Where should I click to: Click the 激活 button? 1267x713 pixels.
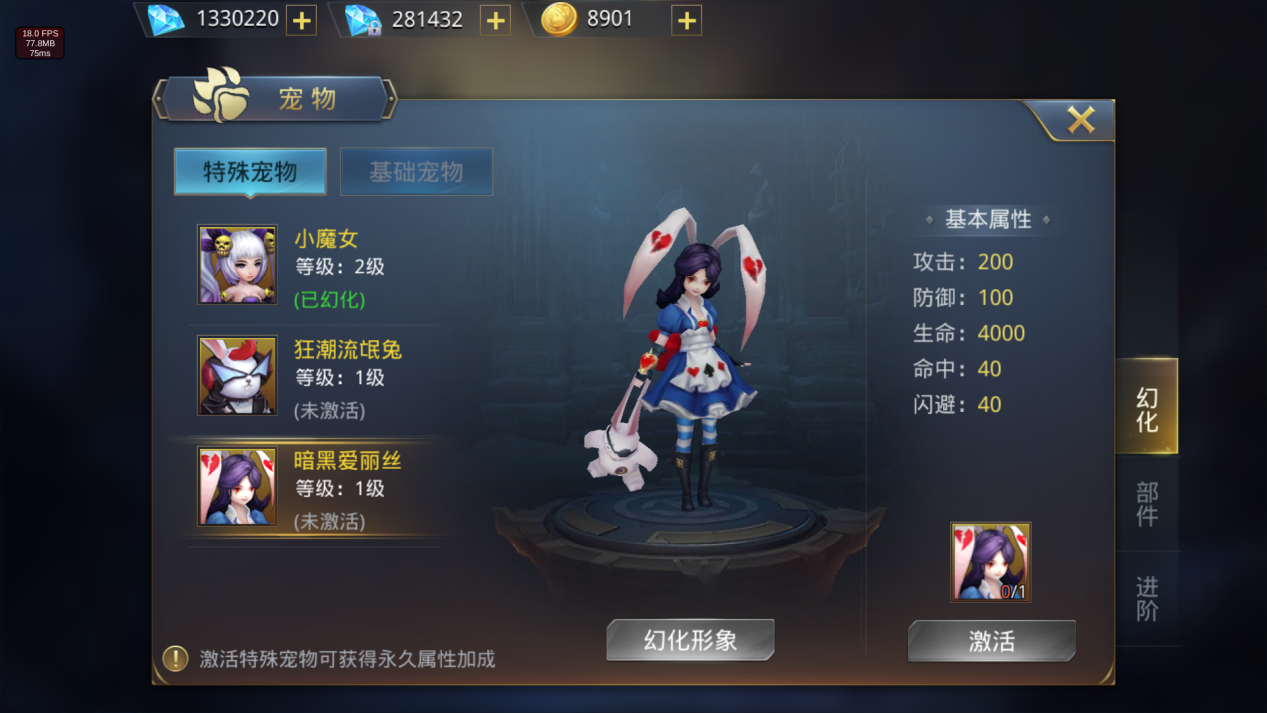click(992, 641)
